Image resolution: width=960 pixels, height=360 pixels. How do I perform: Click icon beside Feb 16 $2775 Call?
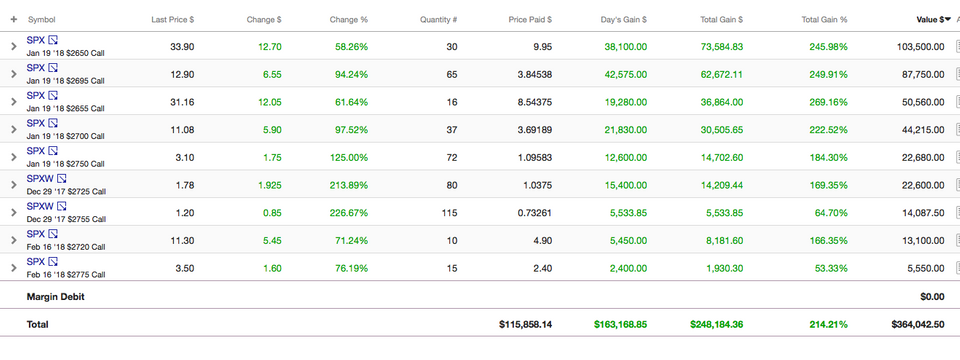click(x=53, y=261)
